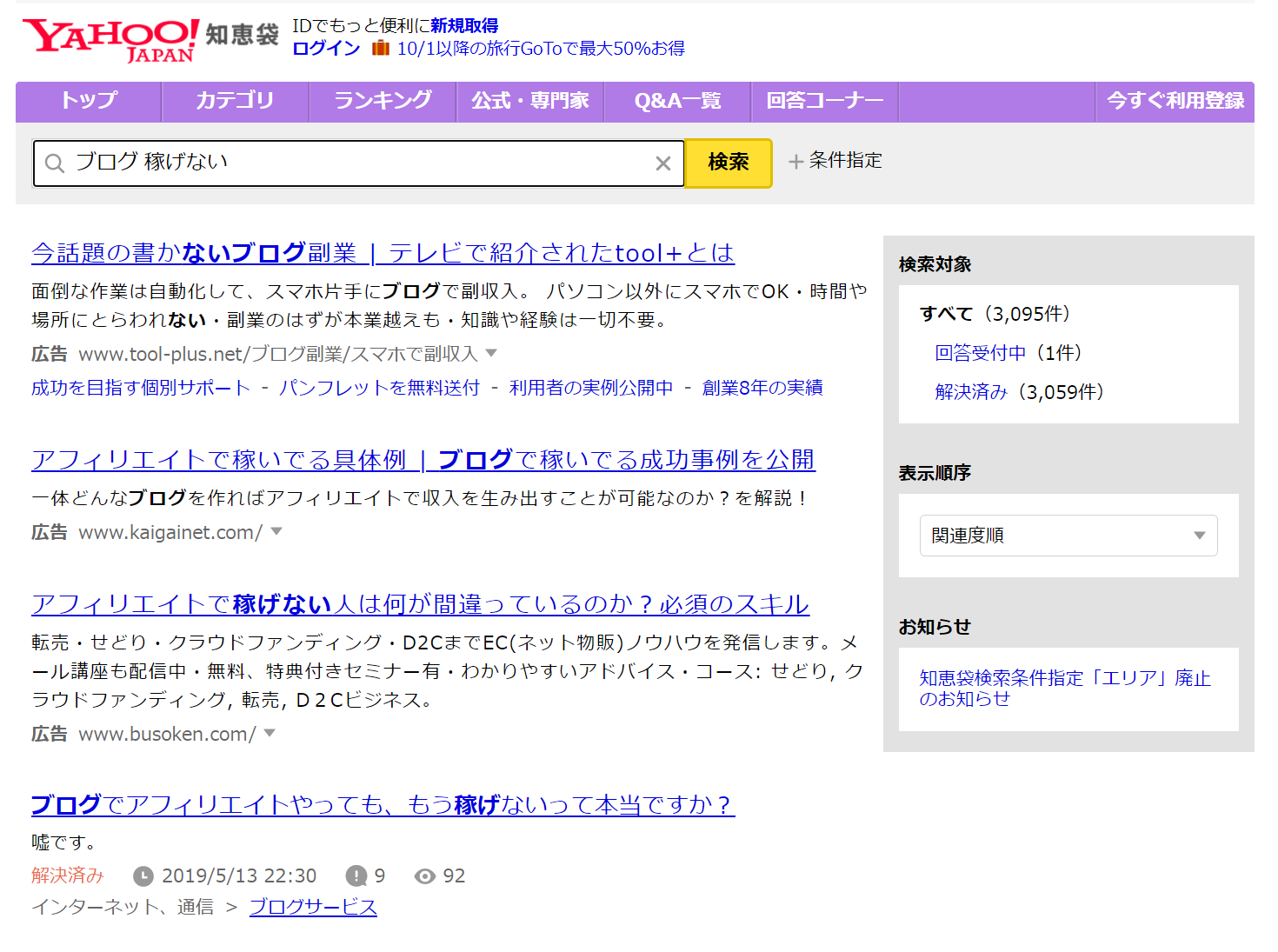Viewport: 1278px width, 952px height.
Task: Click 今すぐ利用登録 in navigation bar
Action: [1175, 102]
